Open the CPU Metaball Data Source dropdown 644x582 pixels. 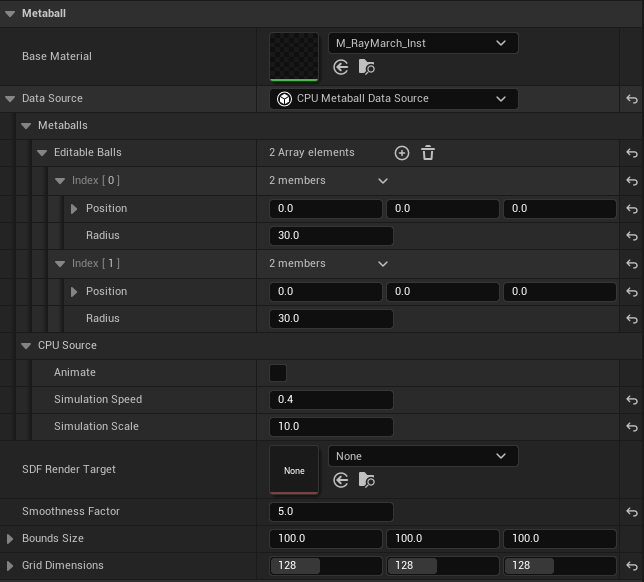[x=394, y=99]
